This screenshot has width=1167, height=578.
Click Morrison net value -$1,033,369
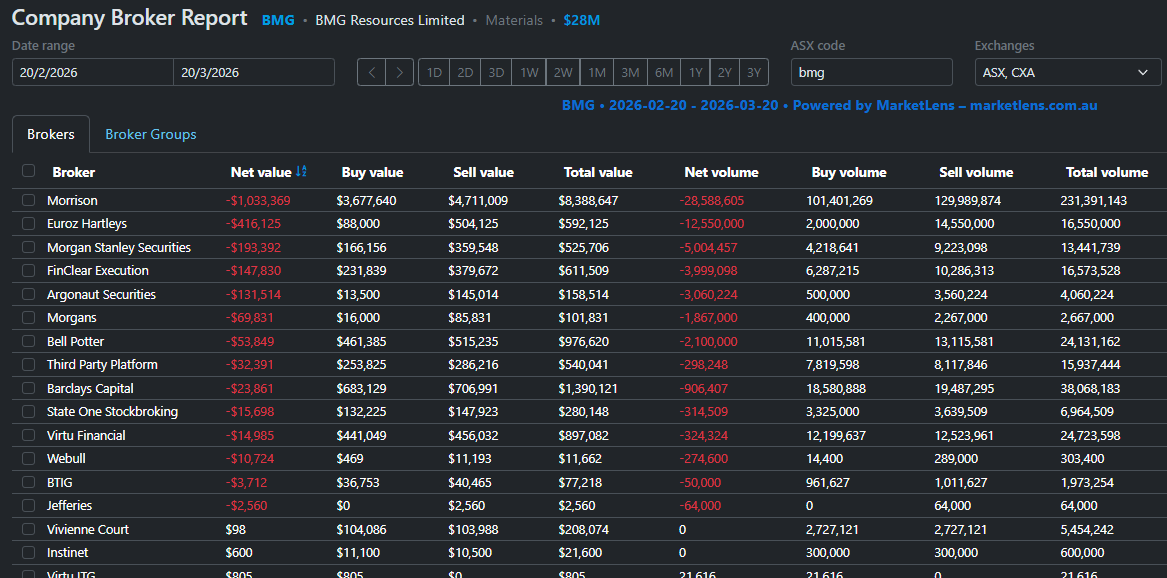[258, 201]
